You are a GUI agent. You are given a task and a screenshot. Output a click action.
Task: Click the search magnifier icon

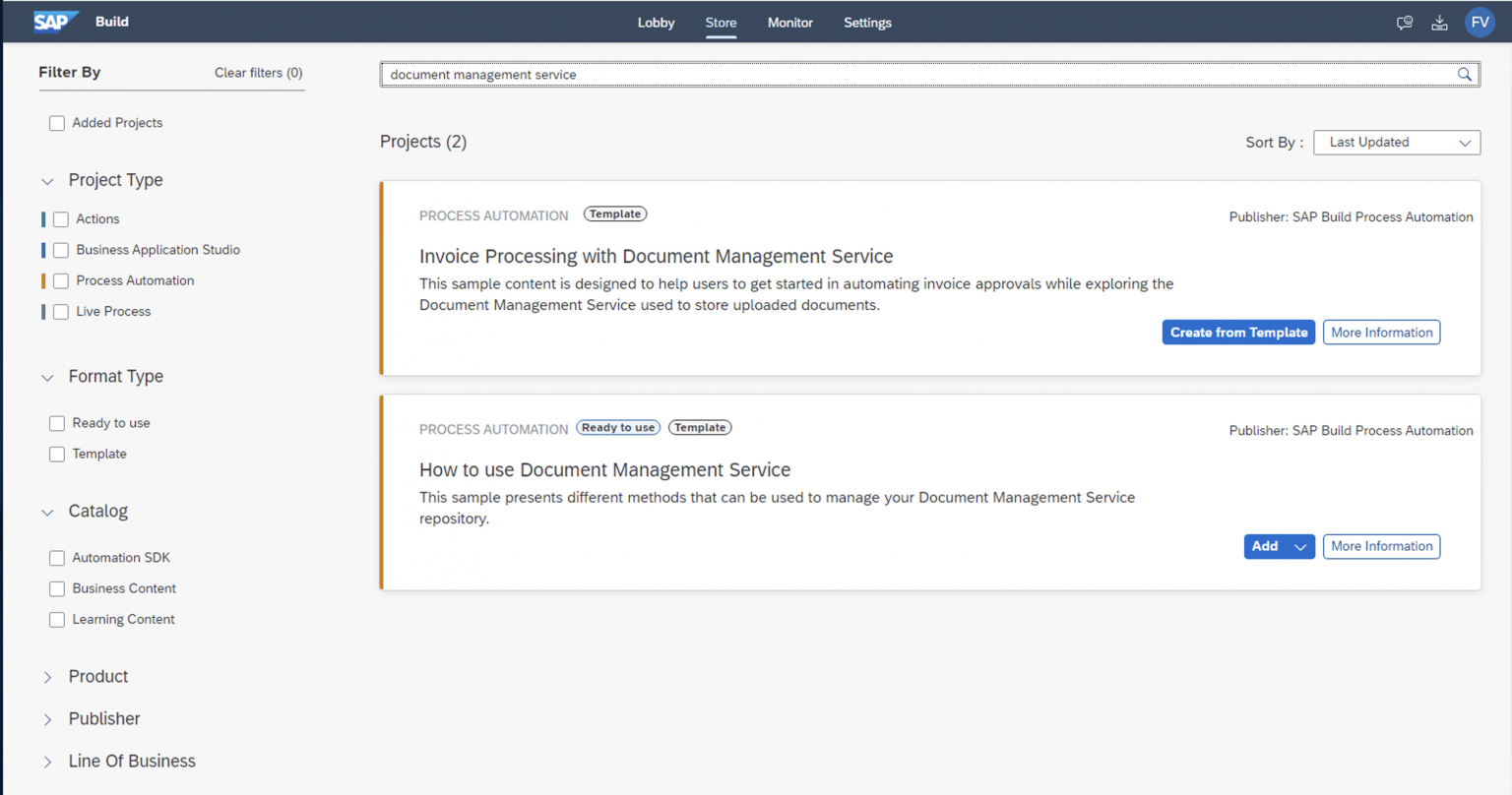[1464, 74]
